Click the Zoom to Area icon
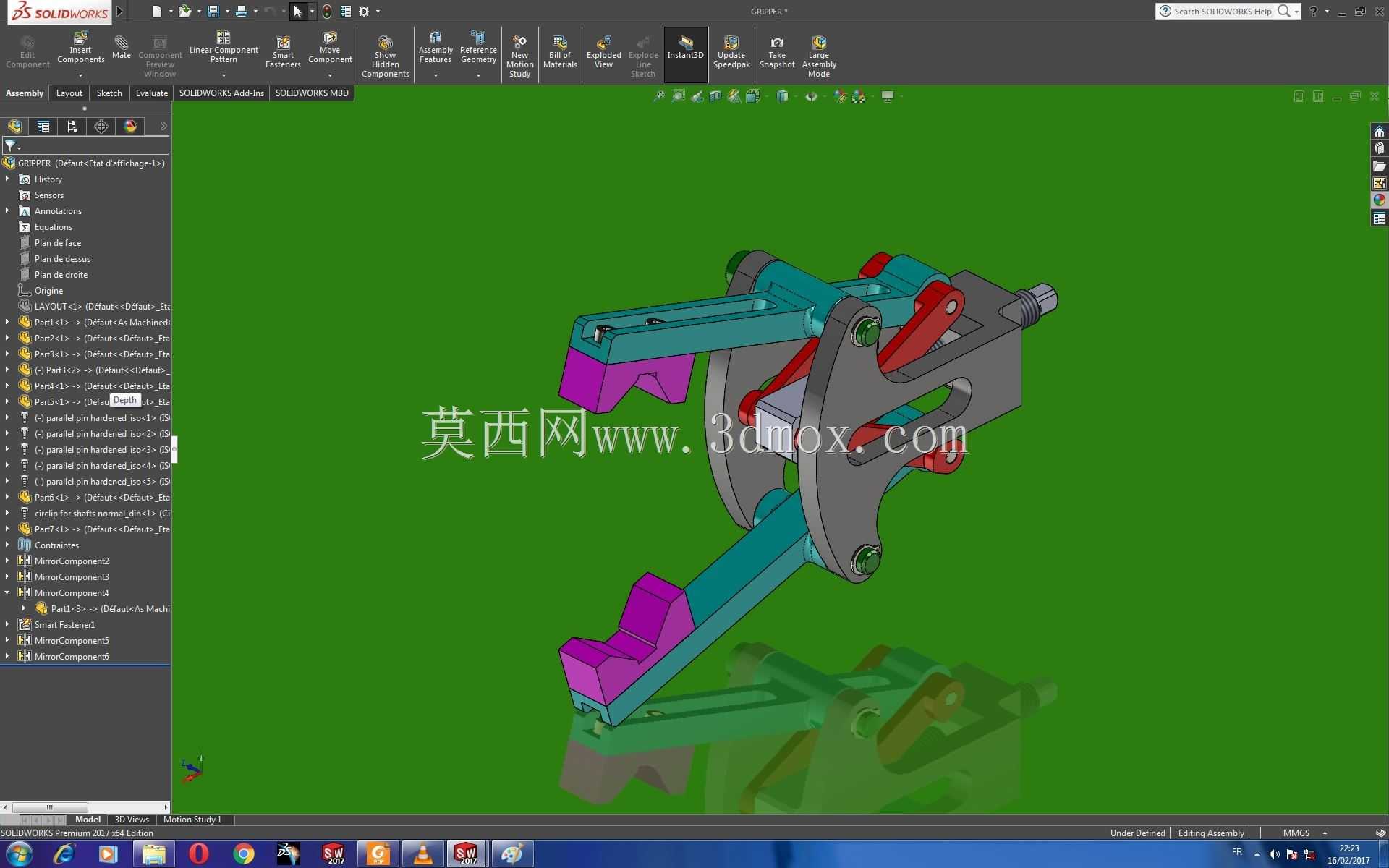The image size is (1389, 868). [x=678, y=96]
